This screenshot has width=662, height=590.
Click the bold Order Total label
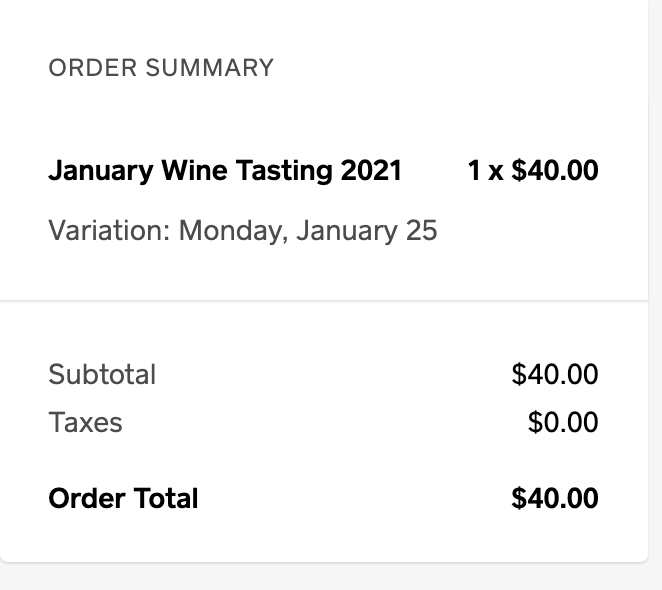pos(123,498)
